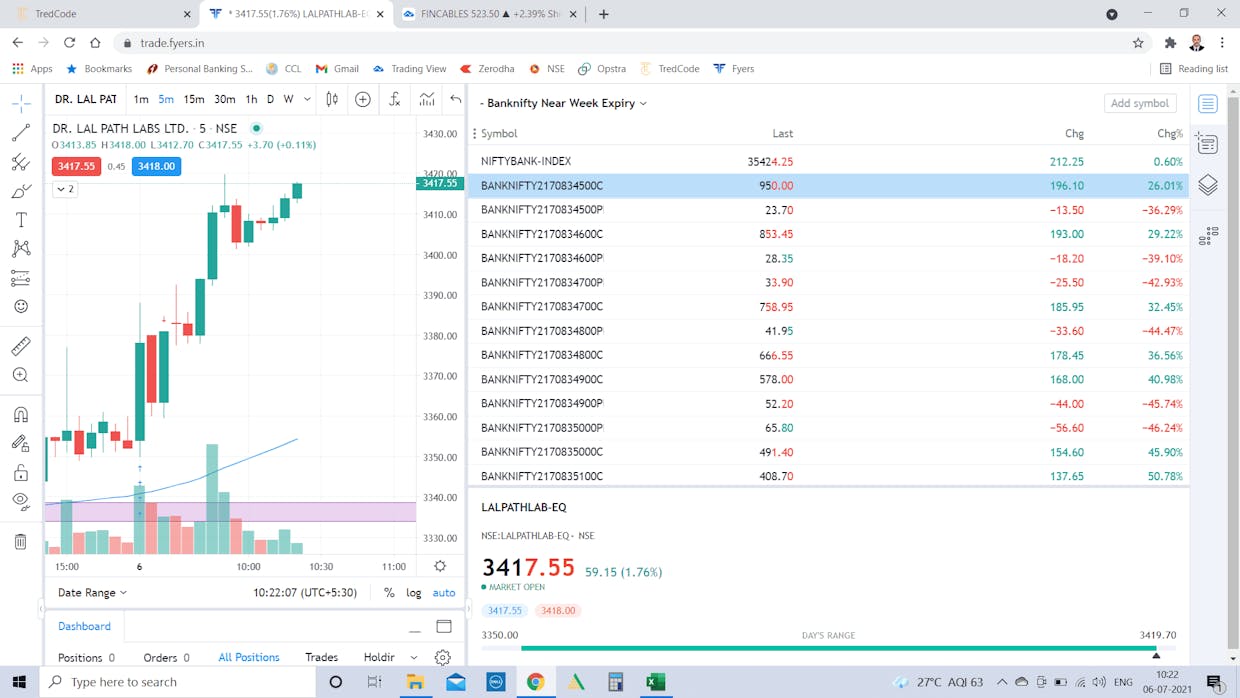Select the zoom in tool
1240x698 pixels.
(21, 375)
